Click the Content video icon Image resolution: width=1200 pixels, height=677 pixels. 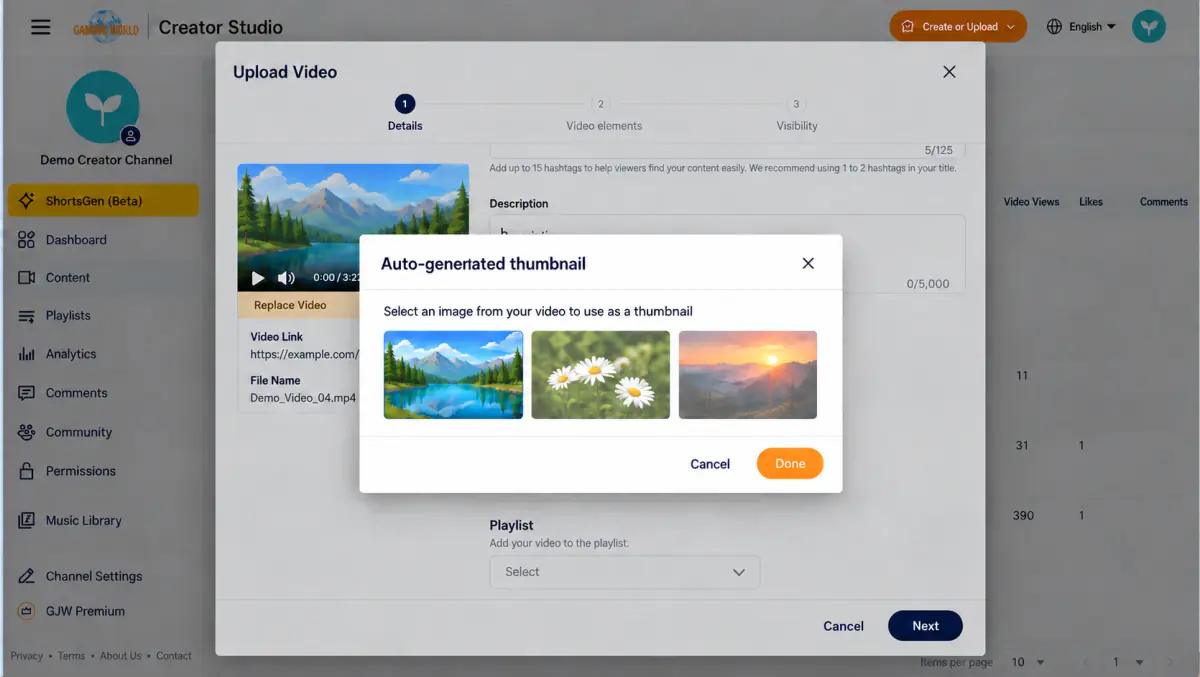click(x=27, y=278)
